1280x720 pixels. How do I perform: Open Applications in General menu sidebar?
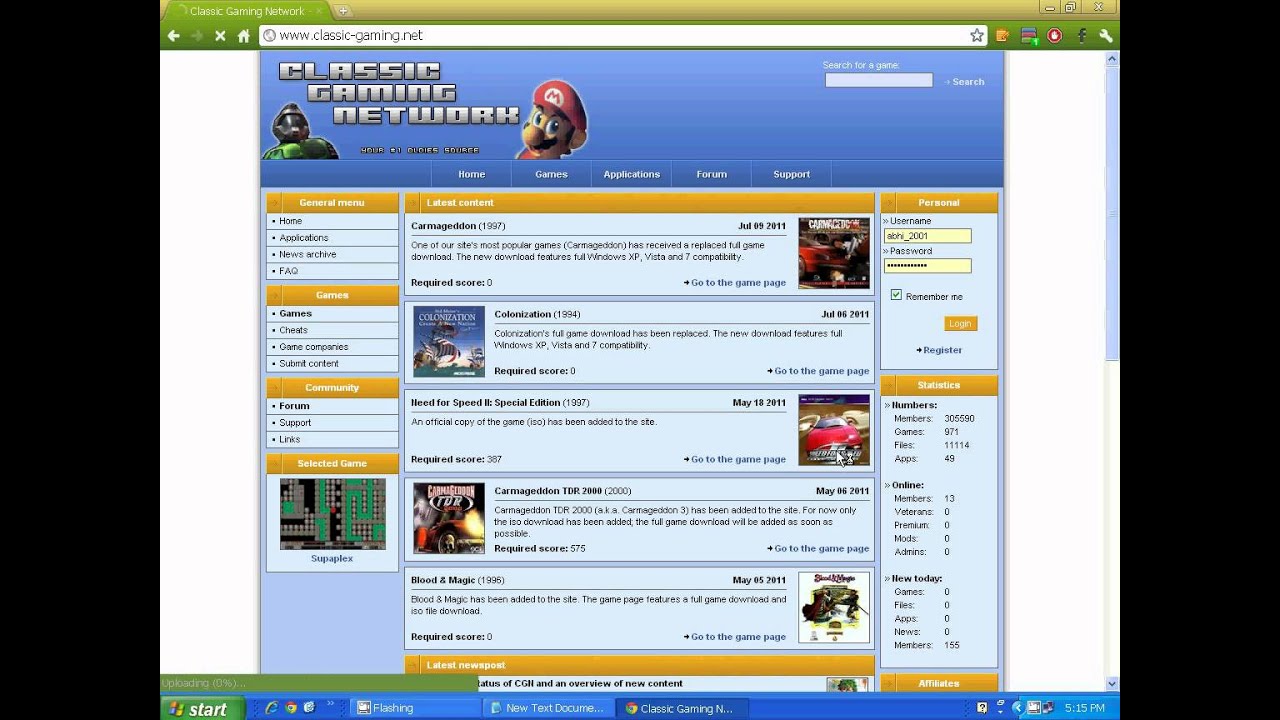(x=304, y=238)
